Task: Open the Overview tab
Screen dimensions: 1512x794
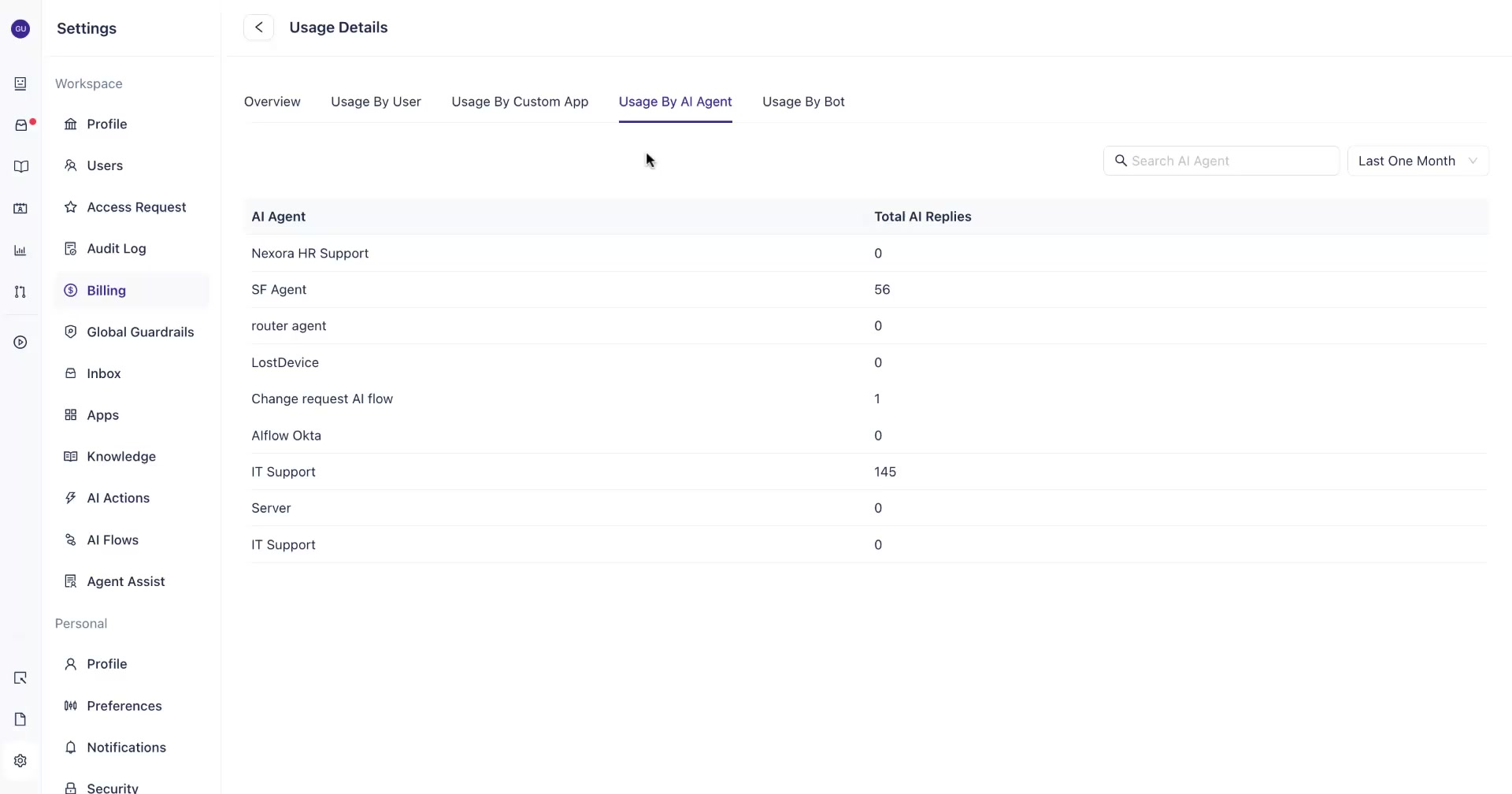Action: [x=272, y=102]
